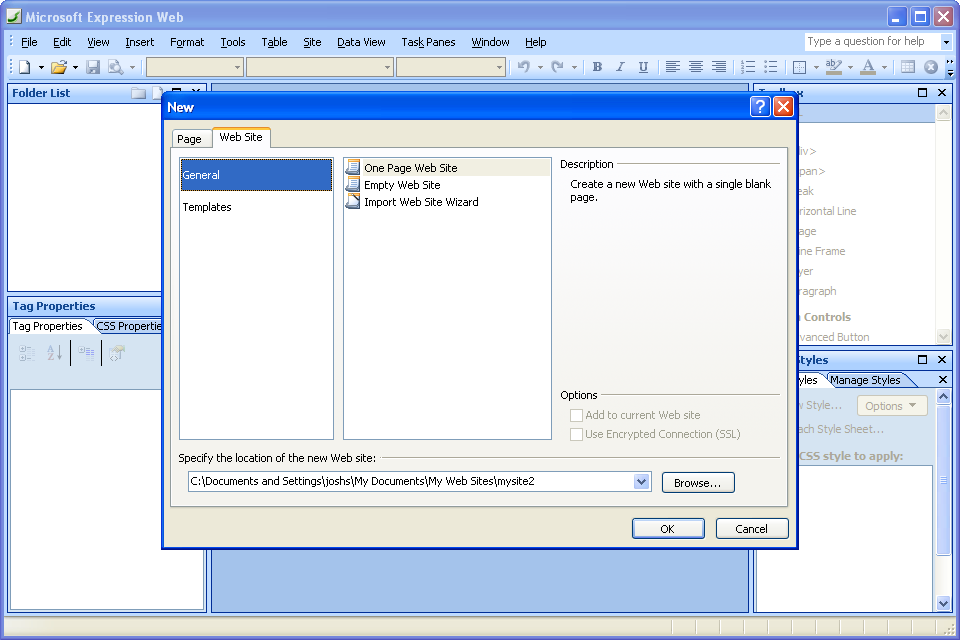This screenshot has height=640, width=960.
Task: Click the Type a question for help box
Action: point(872,42)
